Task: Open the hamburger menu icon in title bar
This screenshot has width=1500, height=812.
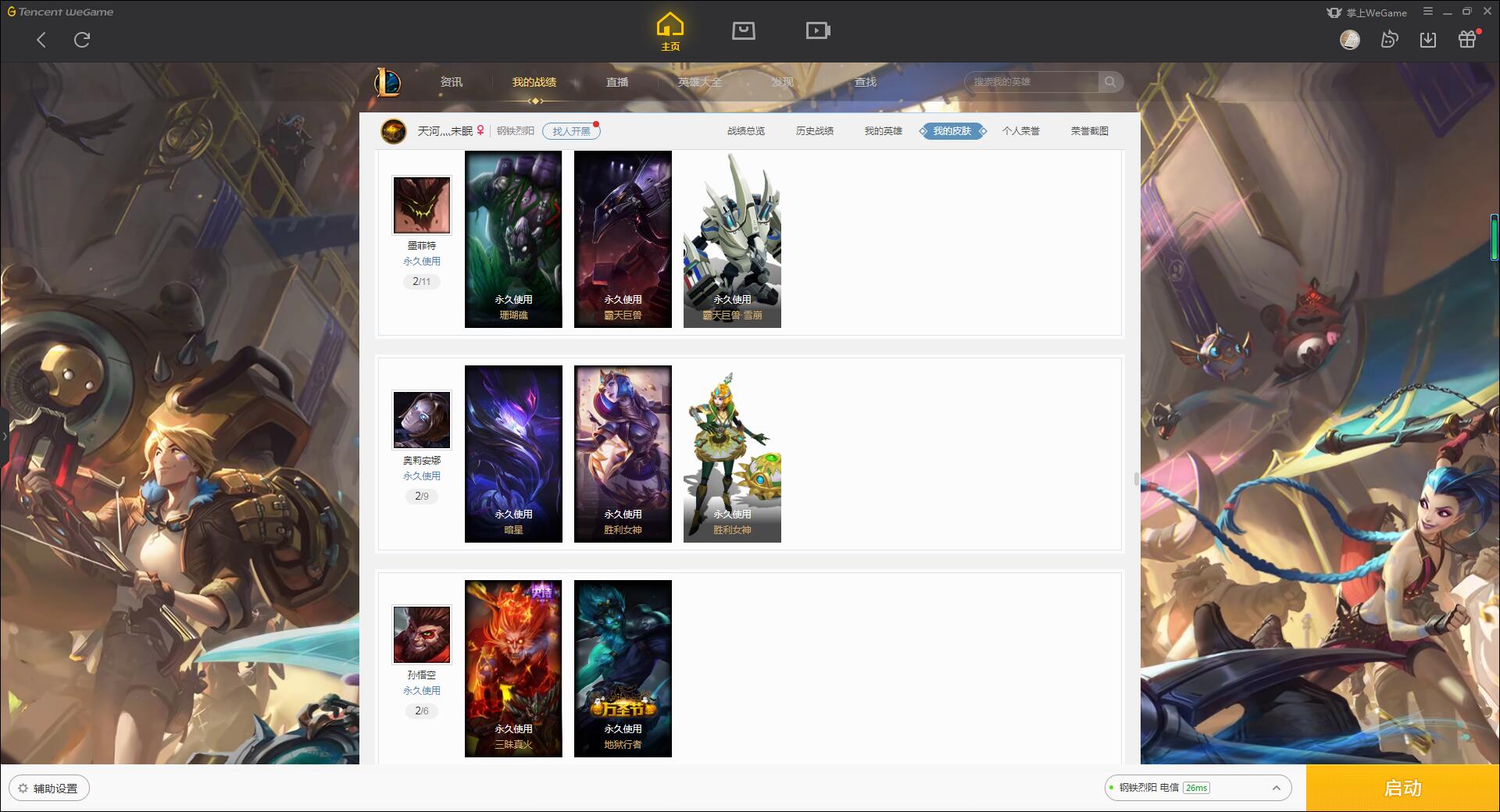Action: coord(1428,12)
